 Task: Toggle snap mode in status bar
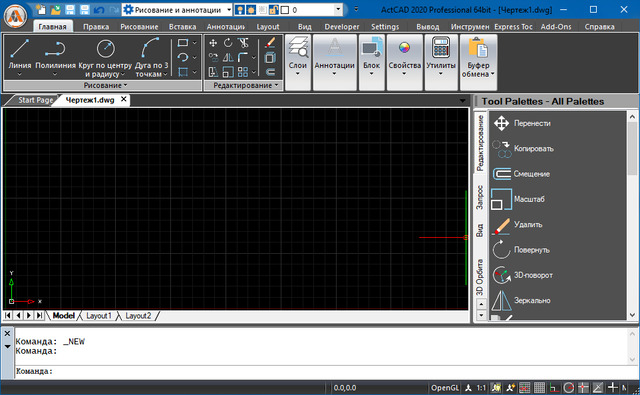click(x=525, y=388)
